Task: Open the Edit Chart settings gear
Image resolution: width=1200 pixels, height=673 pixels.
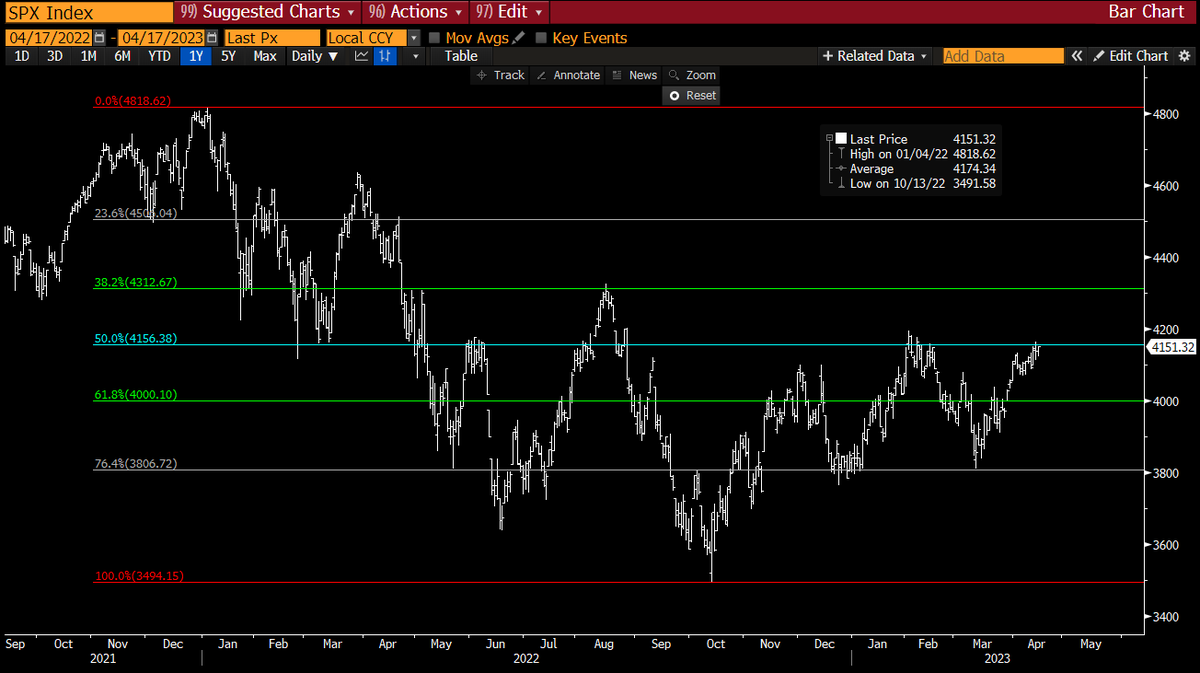Action: pos(1186,56)
